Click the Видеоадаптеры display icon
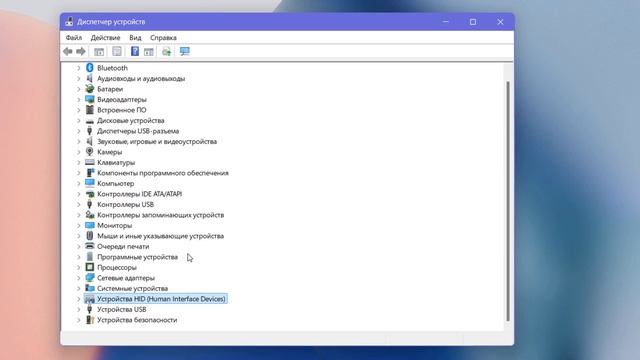Viewport: 640px width, 360px height. coord(90,99)
